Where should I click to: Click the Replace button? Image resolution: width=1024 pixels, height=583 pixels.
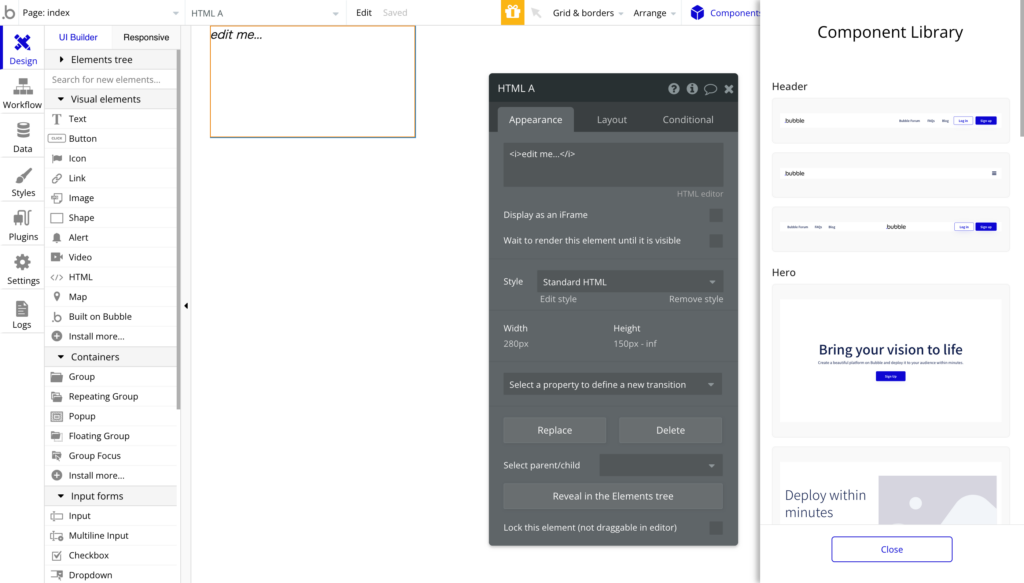(x=554, y=430)
